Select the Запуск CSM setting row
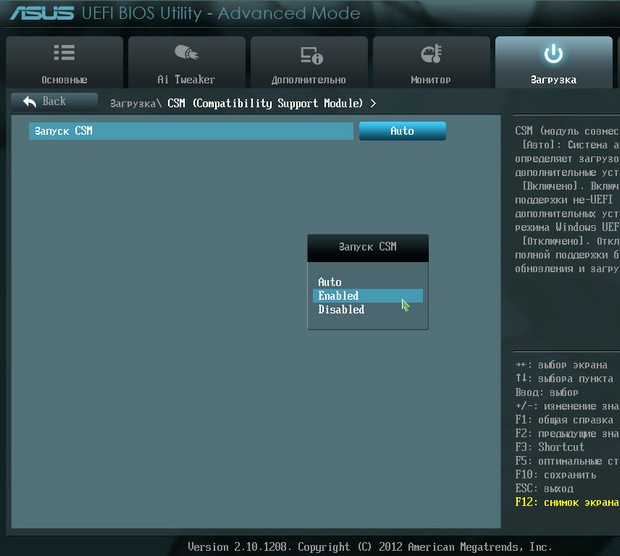The width and height of the screenshot is (620, 556). pos(191,131)
